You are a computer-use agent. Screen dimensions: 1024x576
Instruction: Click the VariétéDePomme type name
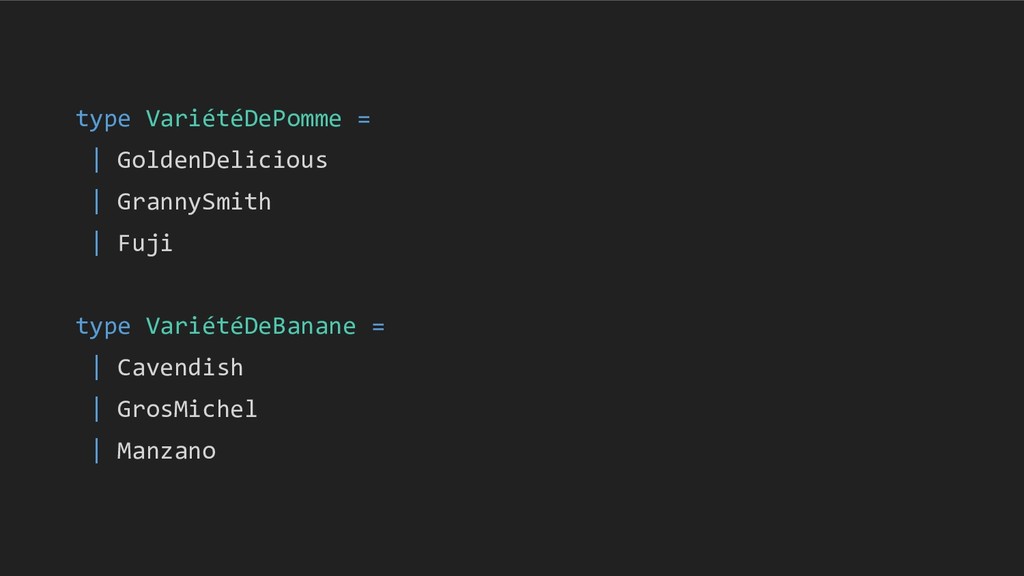(x=244, y=118)
